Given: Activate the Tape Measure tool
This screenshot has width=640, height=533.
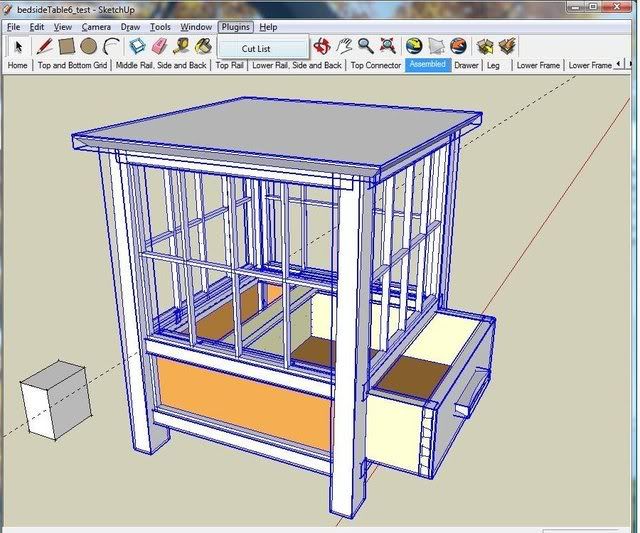Looking at the screenshot, I should point(181,46).
